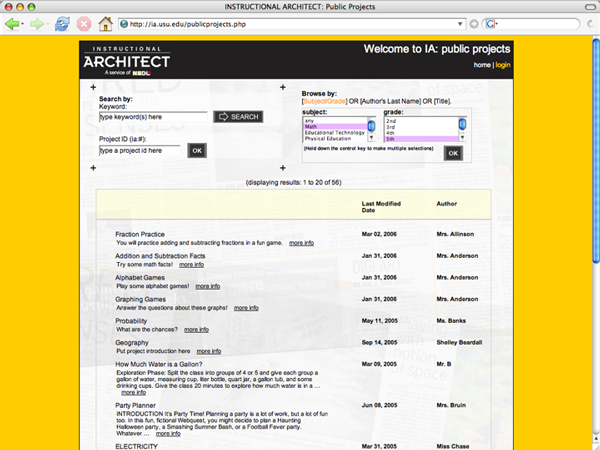Click the date May 11, 2005
This screenshot has height=450, width=600.
pyautogui.click(x=380, y=321)
